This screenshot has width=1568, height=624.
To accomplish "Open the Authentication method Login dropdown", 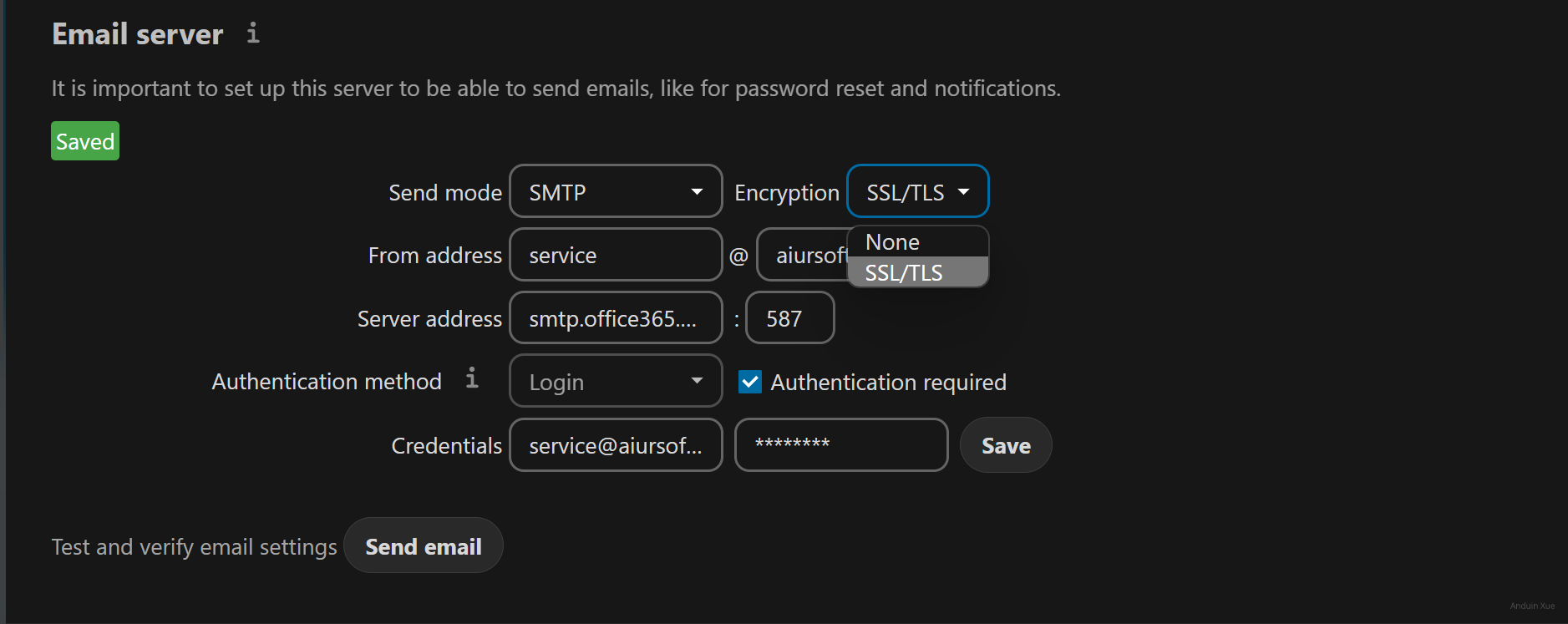I will coord(616,382).
